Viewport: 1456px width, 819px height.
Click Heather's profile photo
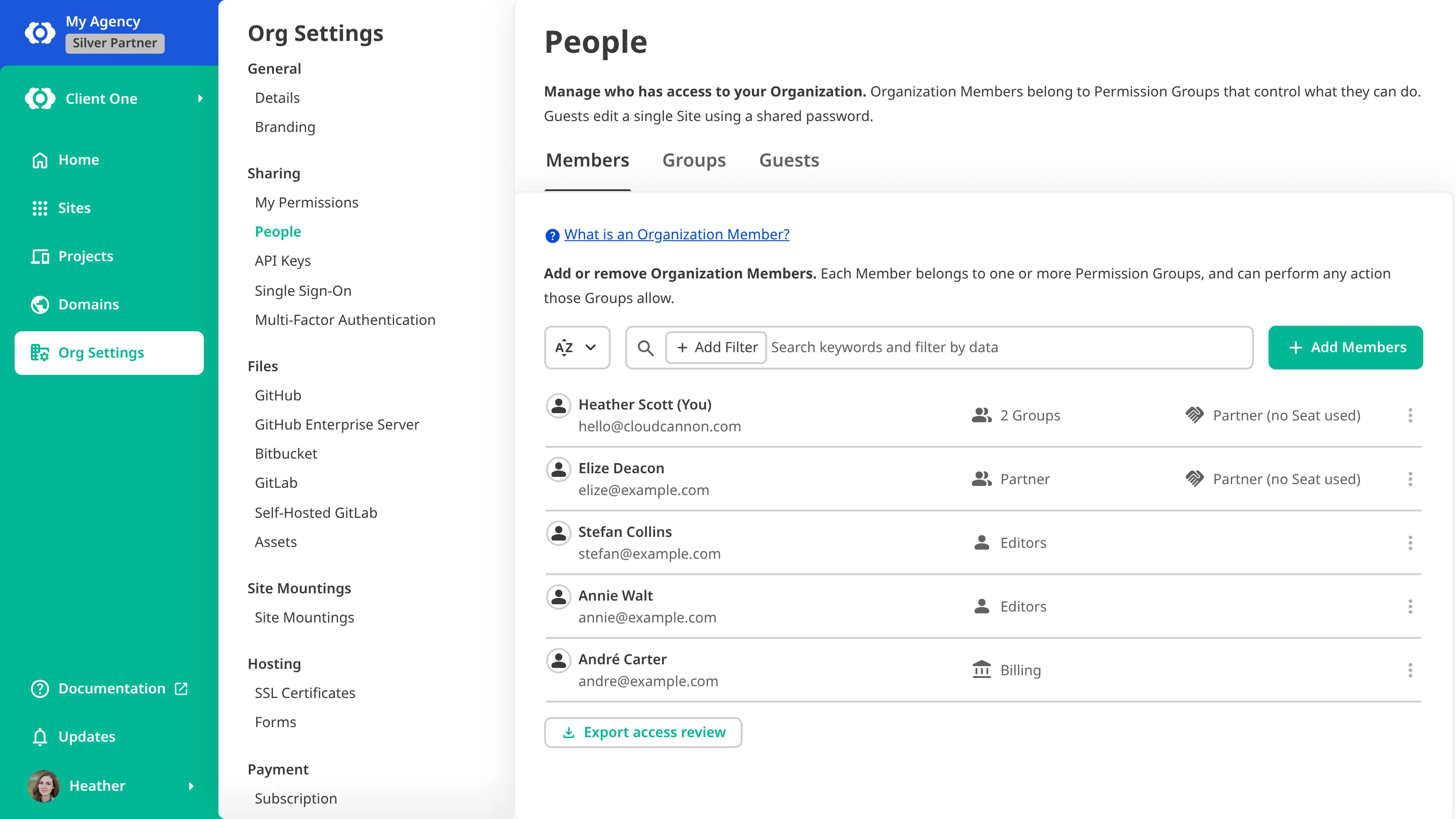44,786
